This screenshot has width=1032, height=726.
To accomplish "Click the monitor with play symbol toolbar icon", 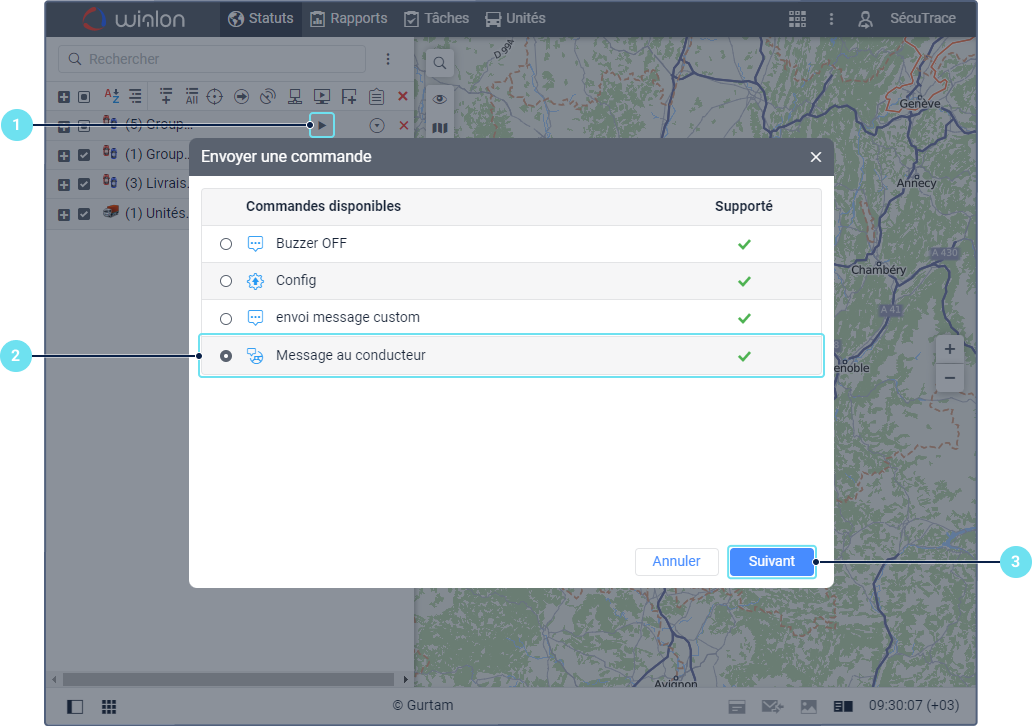I will (322, 97).
